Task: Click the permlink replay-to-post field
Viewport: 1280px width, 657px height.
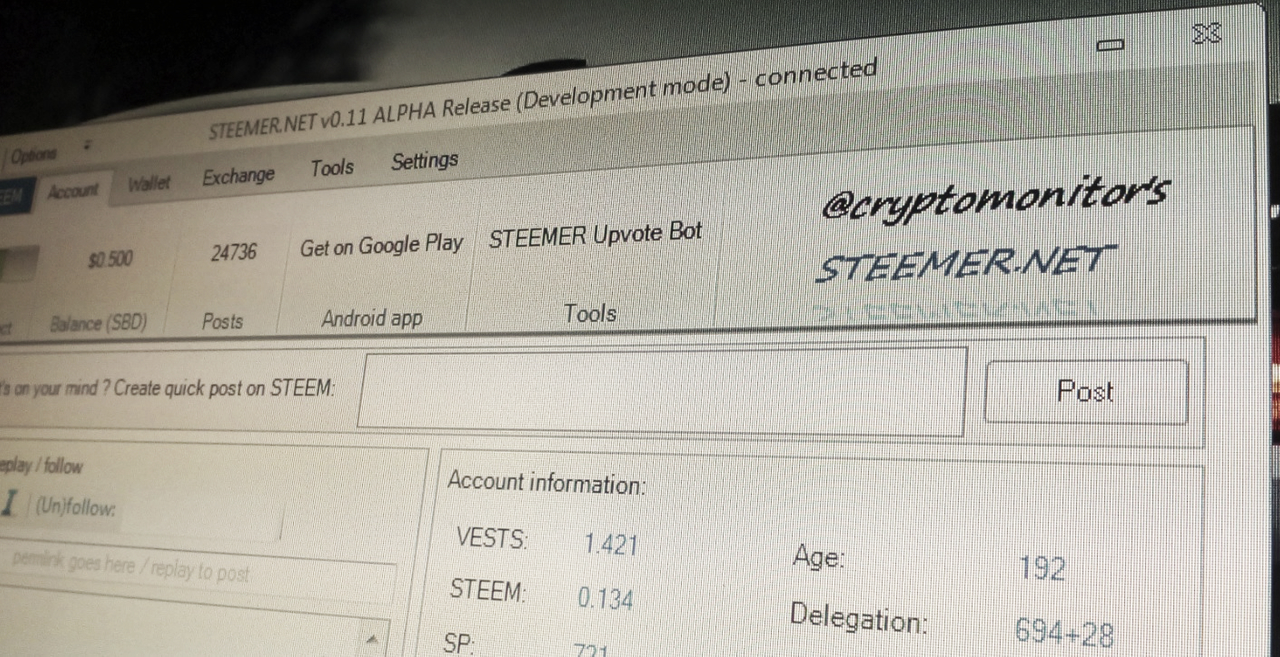Action: click(x=198, y=570)
